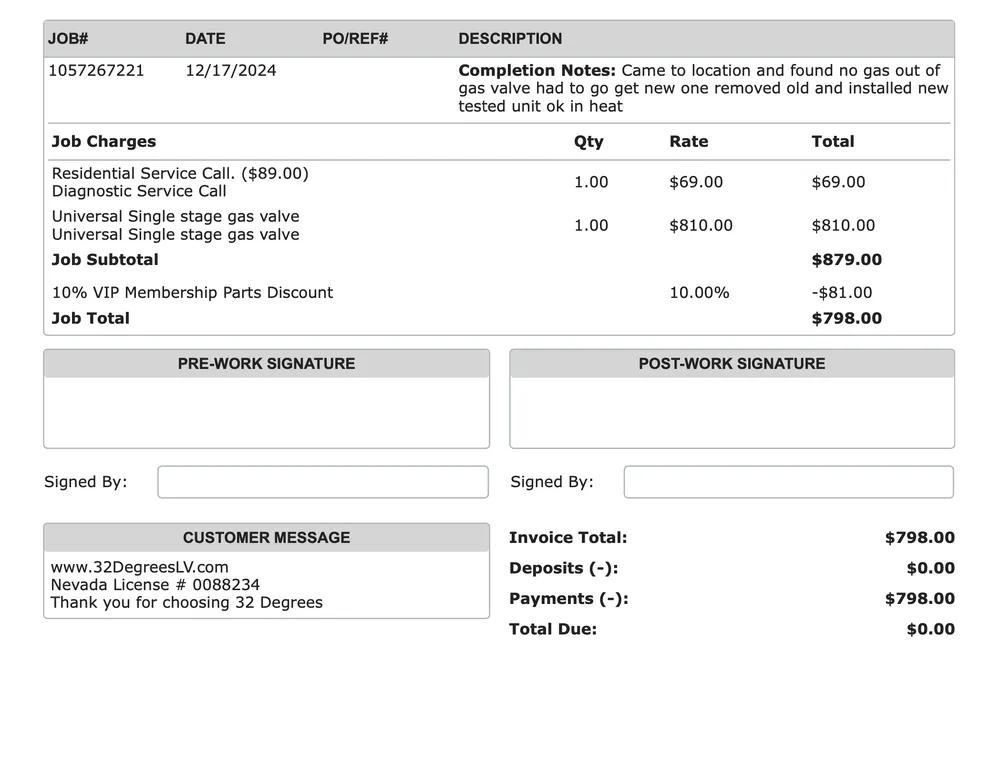Click the JOB# column header
Image resolution: width=1000 pixels, height=777 pixels.
tap(68, 39)
